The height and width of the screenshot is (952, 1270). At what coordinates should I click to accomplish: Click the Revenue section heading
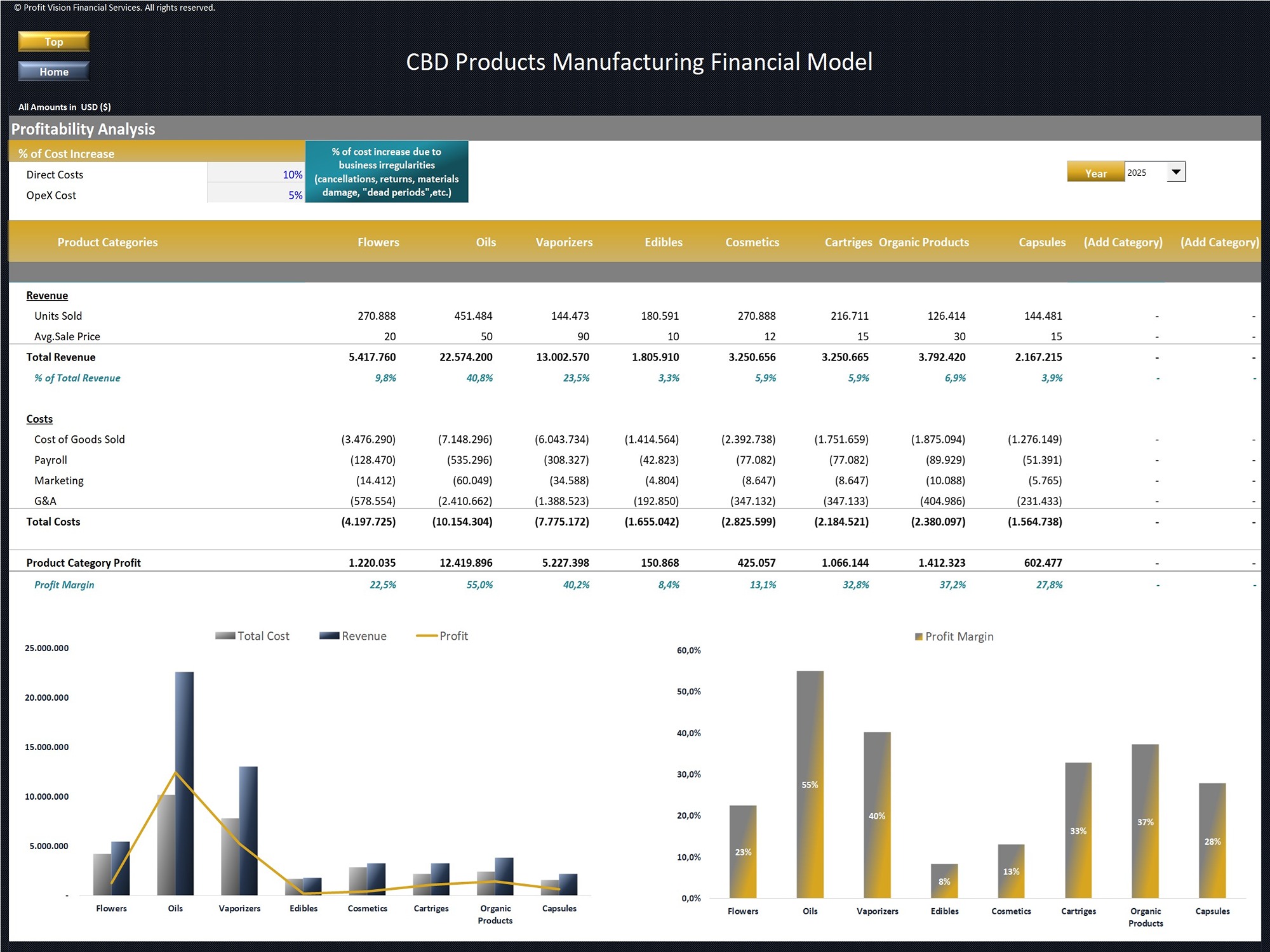47,295
